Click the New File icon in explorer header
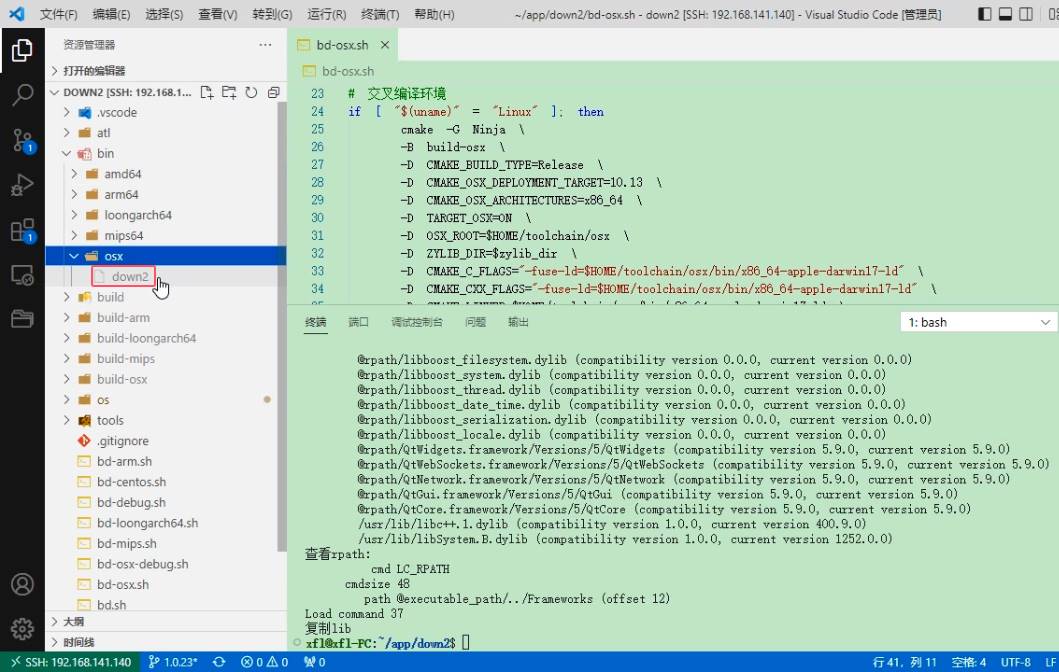The height and width of the screenshot is (672, 1059). (207, 93)
